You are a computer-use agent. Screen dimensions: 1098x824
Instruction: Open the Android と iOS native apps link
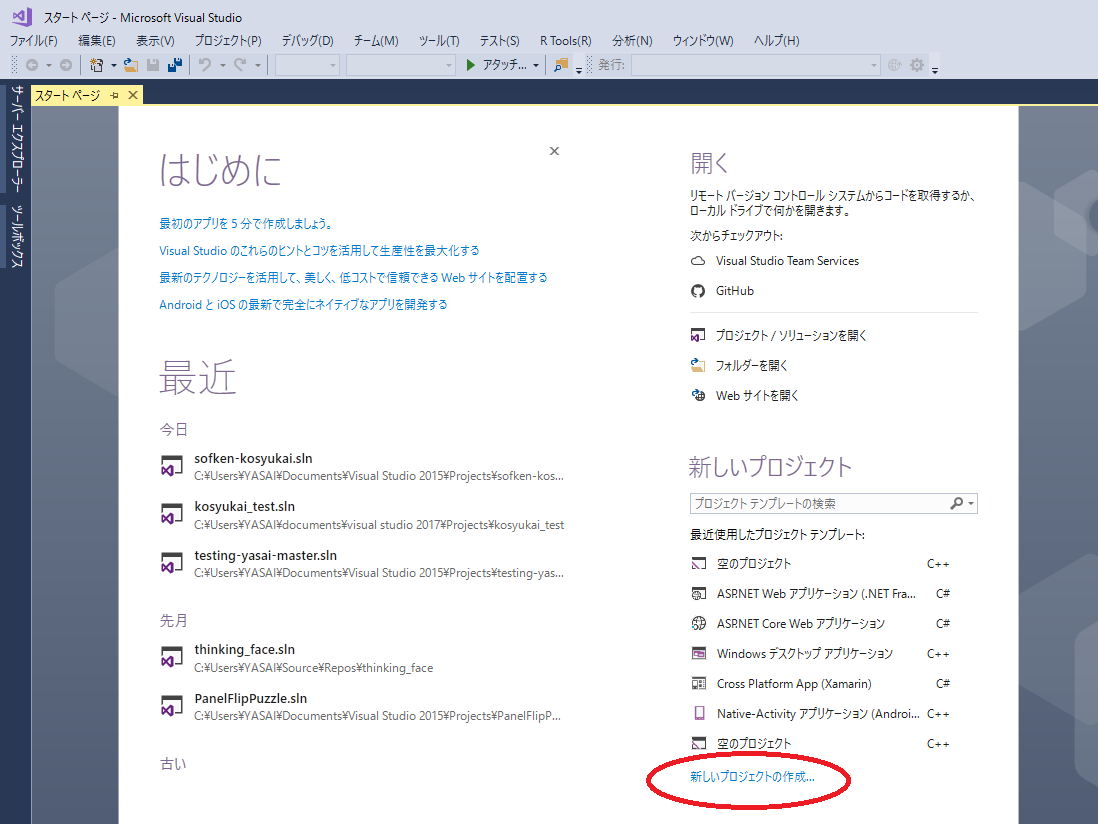[303, 305]
